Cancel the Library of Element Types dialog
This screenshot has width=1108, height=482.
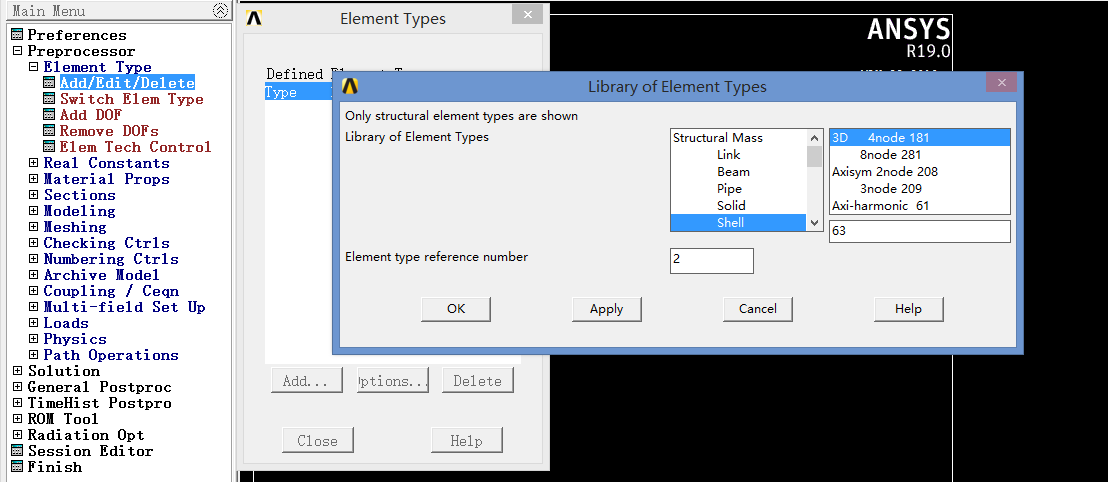point(758,309)
